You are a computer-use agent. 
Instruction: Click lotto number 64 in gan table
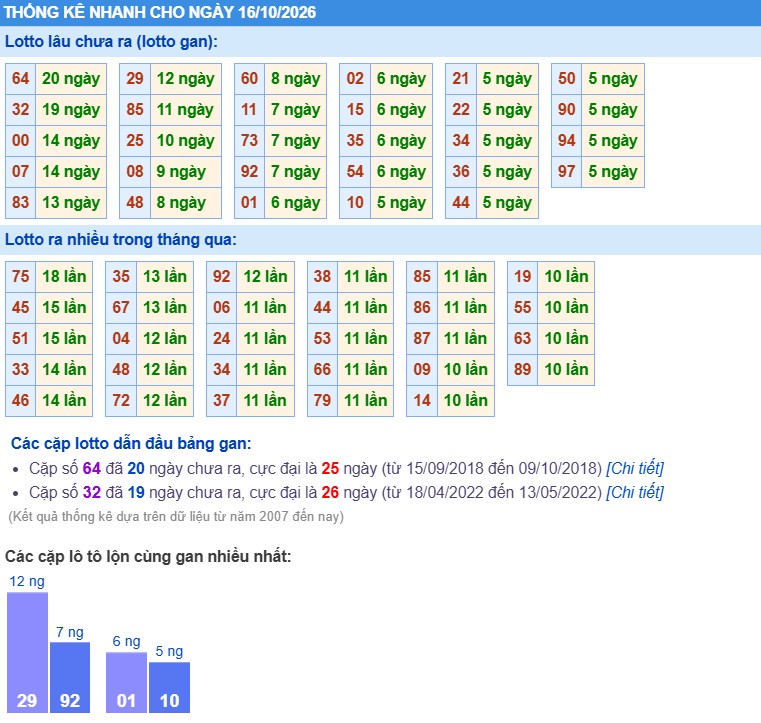20,79
